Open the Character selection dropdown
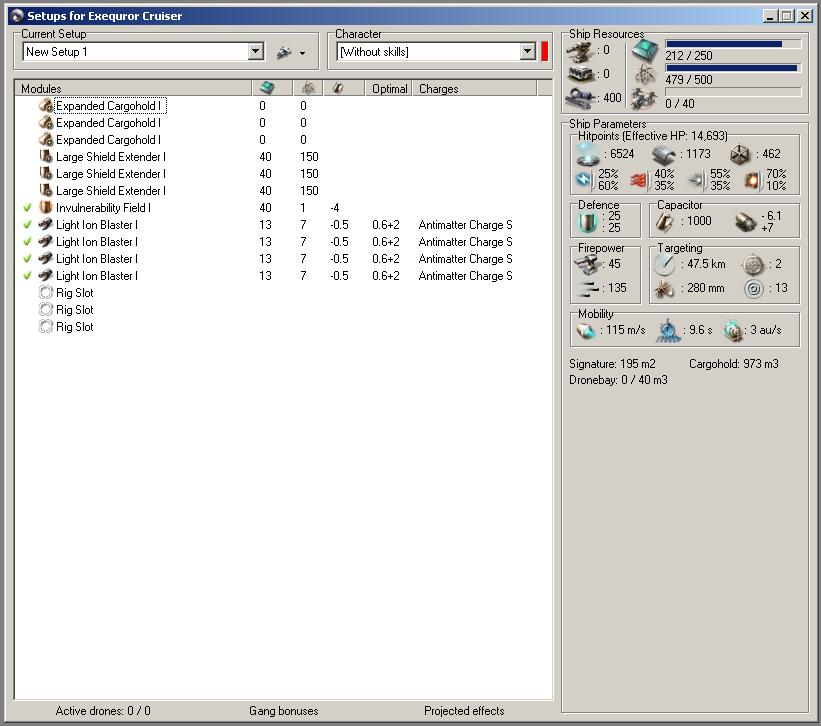 (x=528, y=52)
